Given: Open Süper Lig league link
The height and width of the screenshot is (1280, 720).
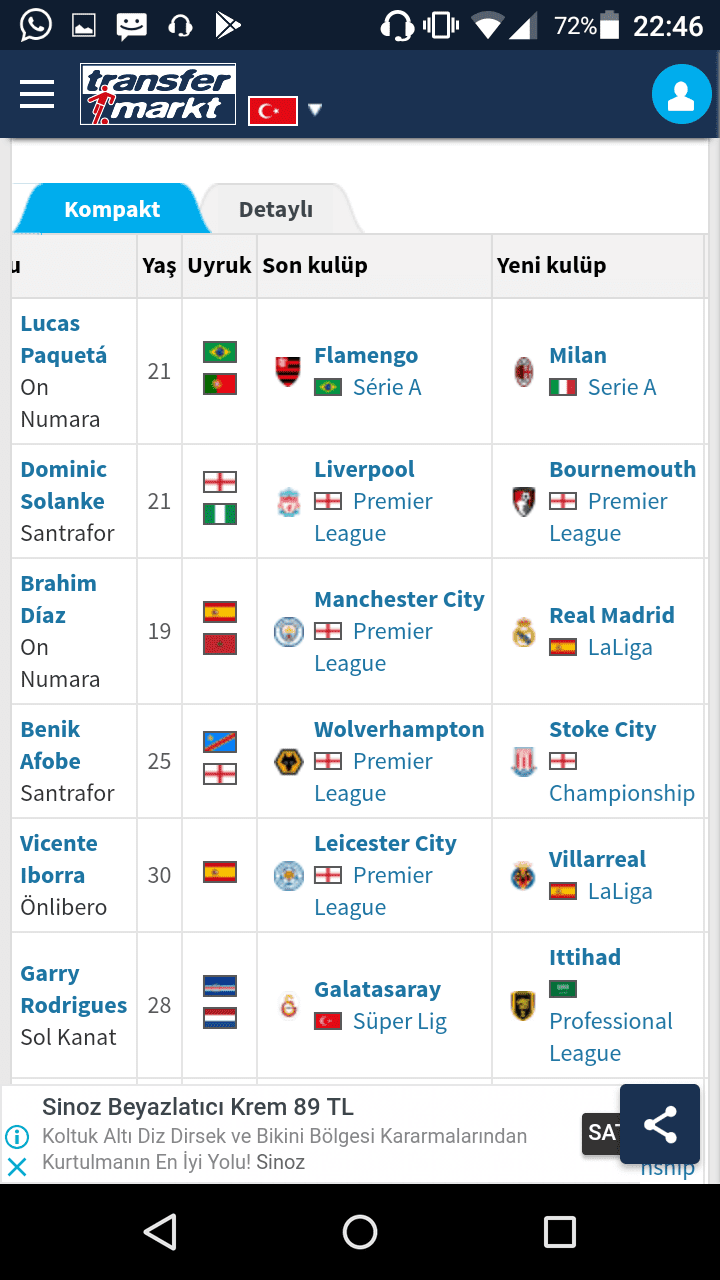Looking at the screenshot, I should tap(400, 1021).
